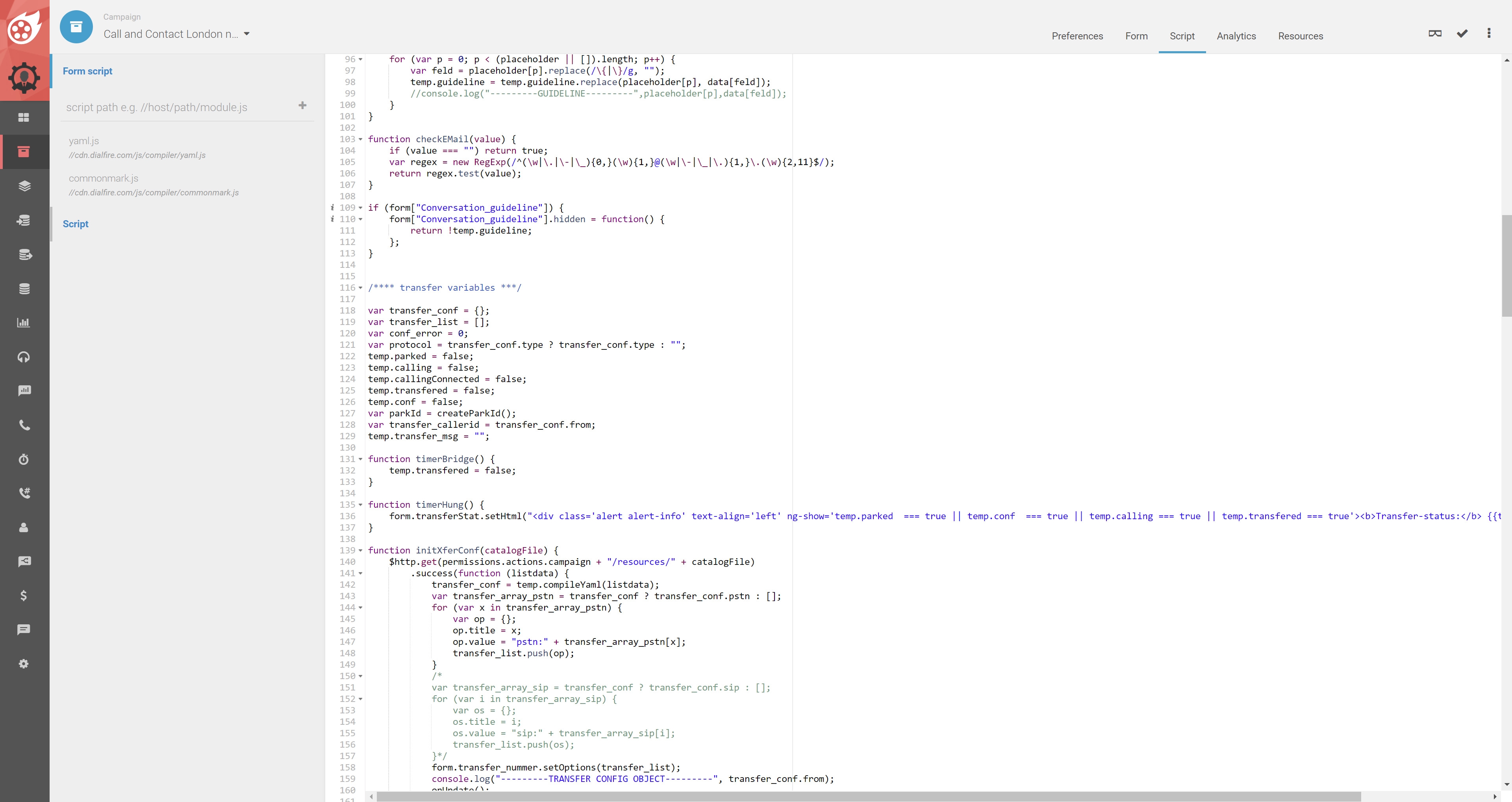1512x802 pixels.
Task: Open the dashboard grid icon in sidebar
Action: click(24, 117)
